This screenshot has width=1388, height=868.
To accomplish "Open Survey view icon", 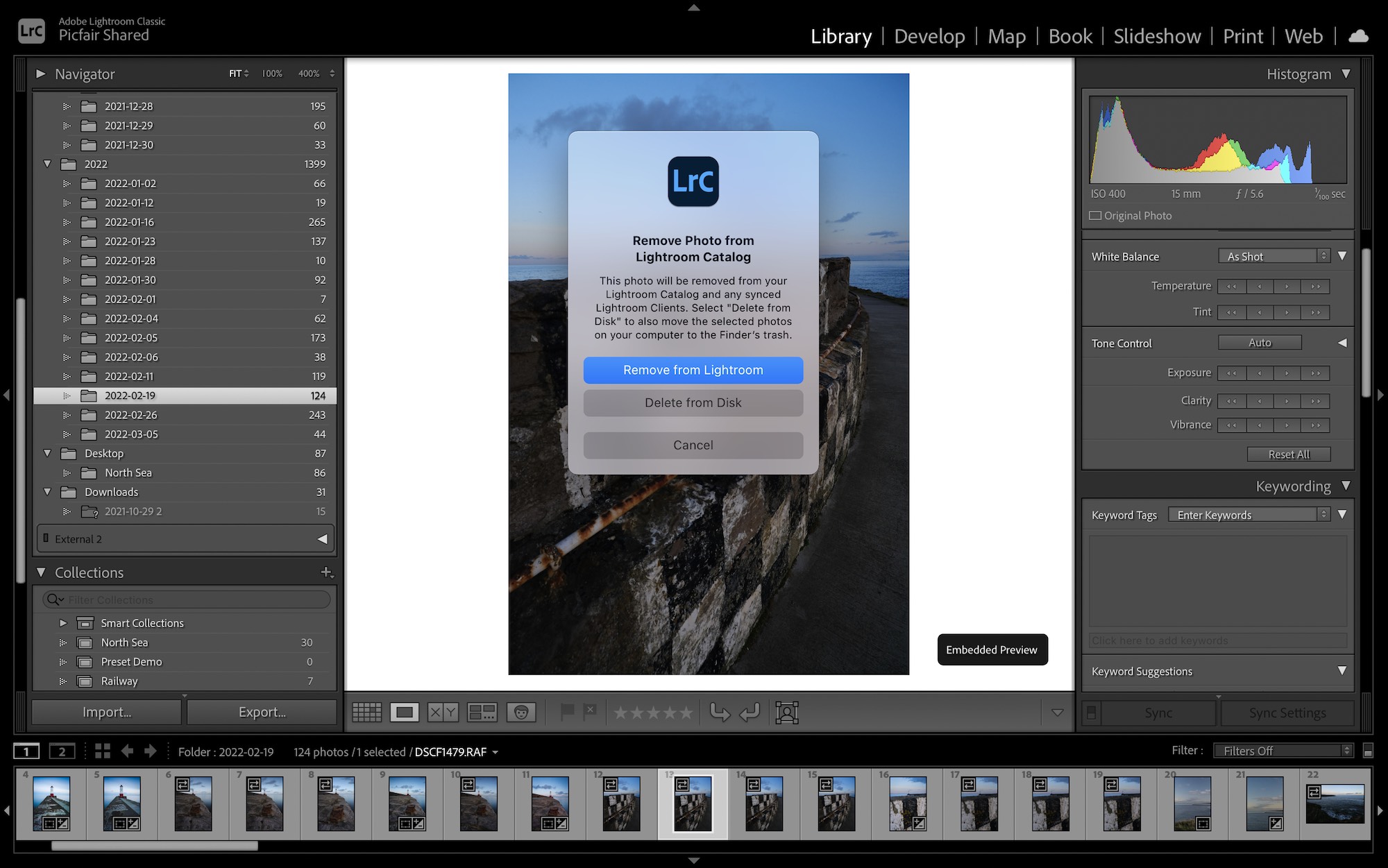I will [482, 712].
